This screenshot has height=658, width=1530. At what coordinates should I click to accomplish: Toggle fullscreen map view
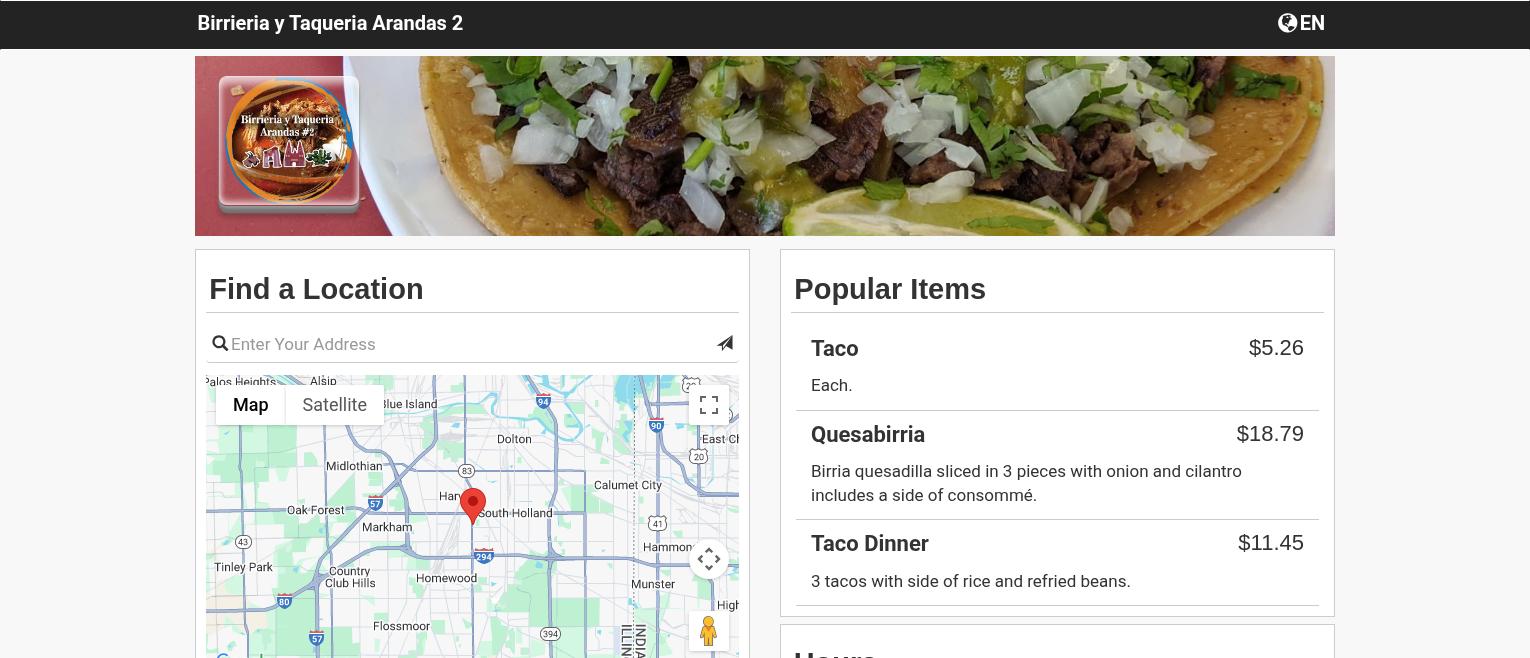(x=709, y=405)
